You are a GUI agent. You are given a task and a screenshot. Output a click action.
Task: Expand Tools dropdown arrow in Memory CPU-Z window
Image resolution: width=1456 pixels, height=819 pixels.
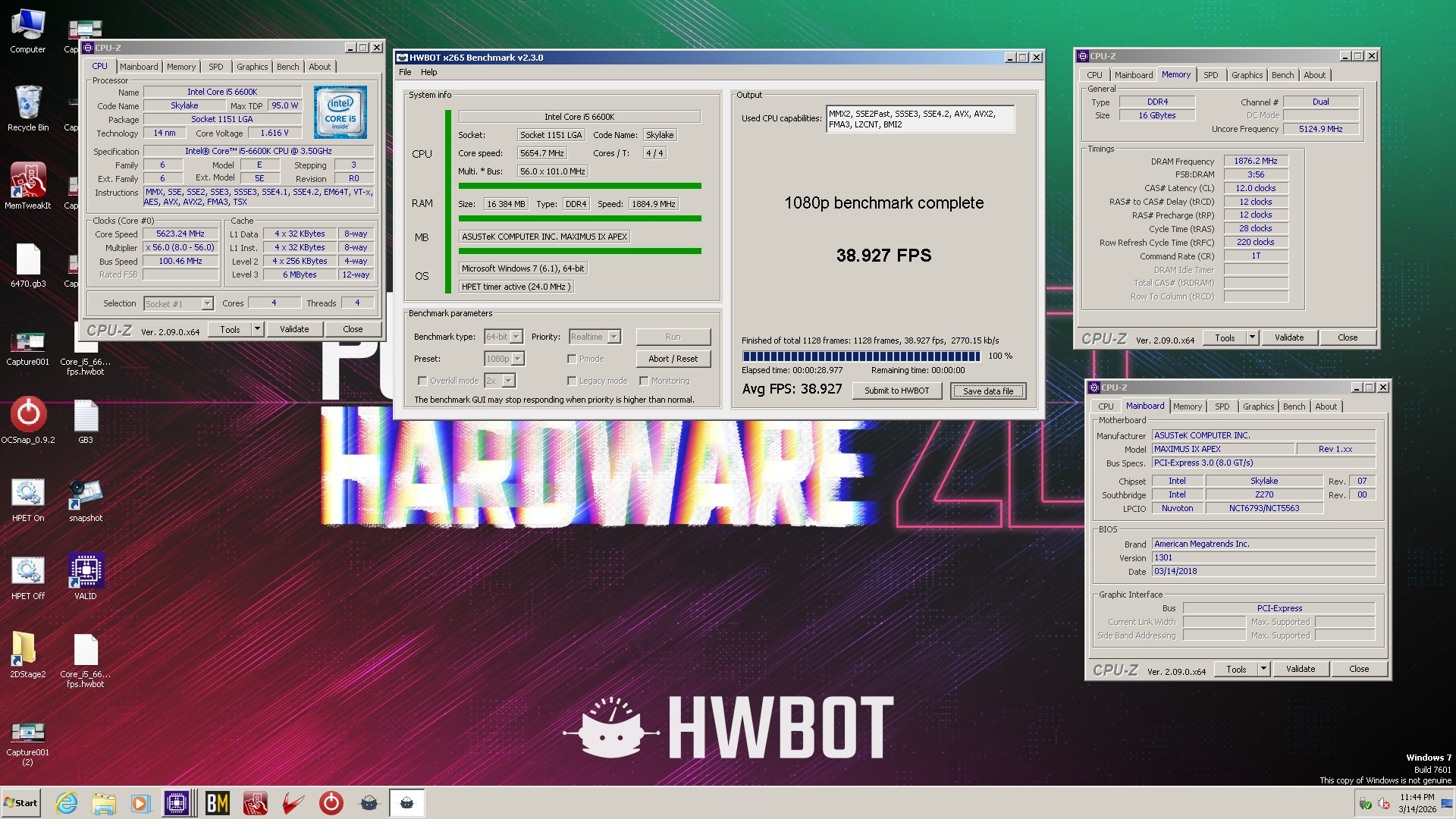1252,337
